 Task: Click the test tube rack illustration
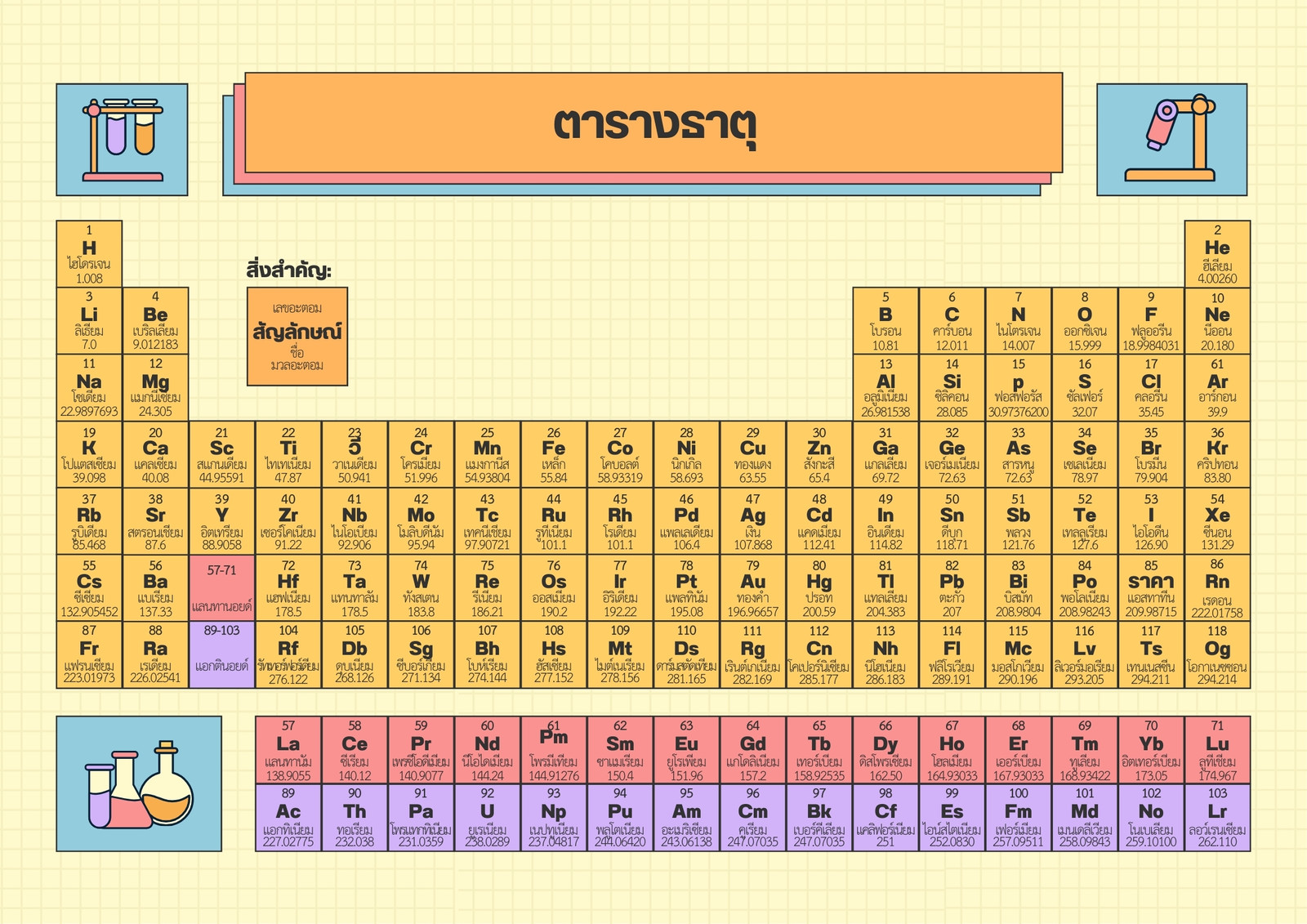click(x=122, y=140)
